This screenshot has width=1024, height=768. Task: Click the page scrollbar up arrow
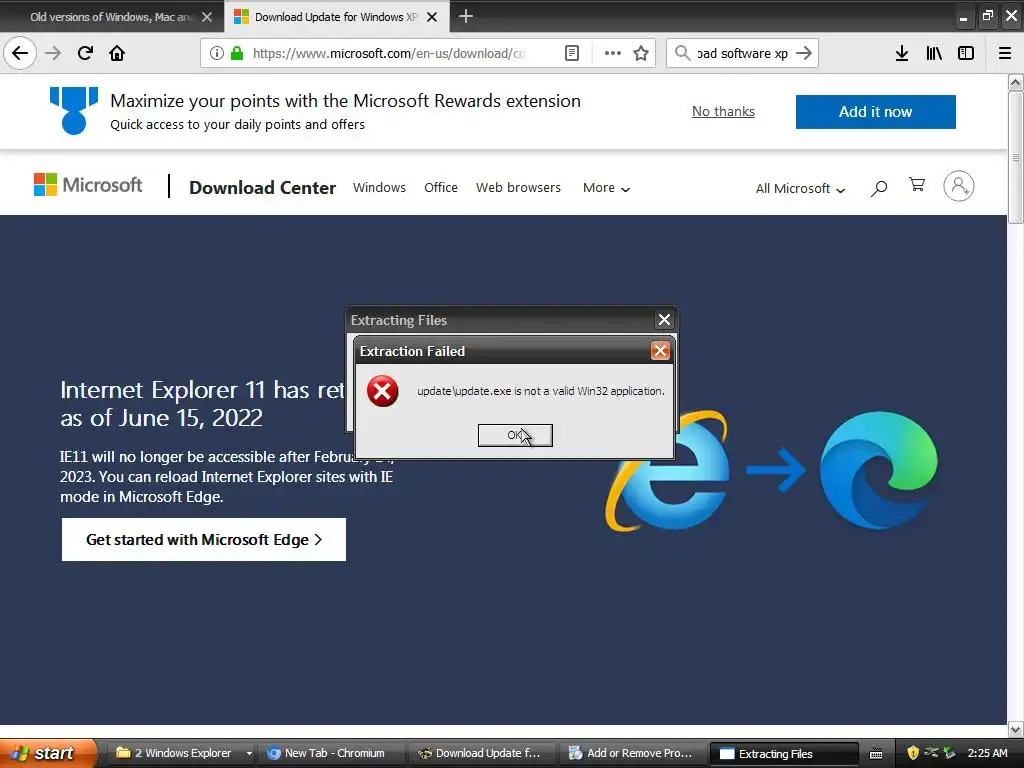pos(1016,82)
